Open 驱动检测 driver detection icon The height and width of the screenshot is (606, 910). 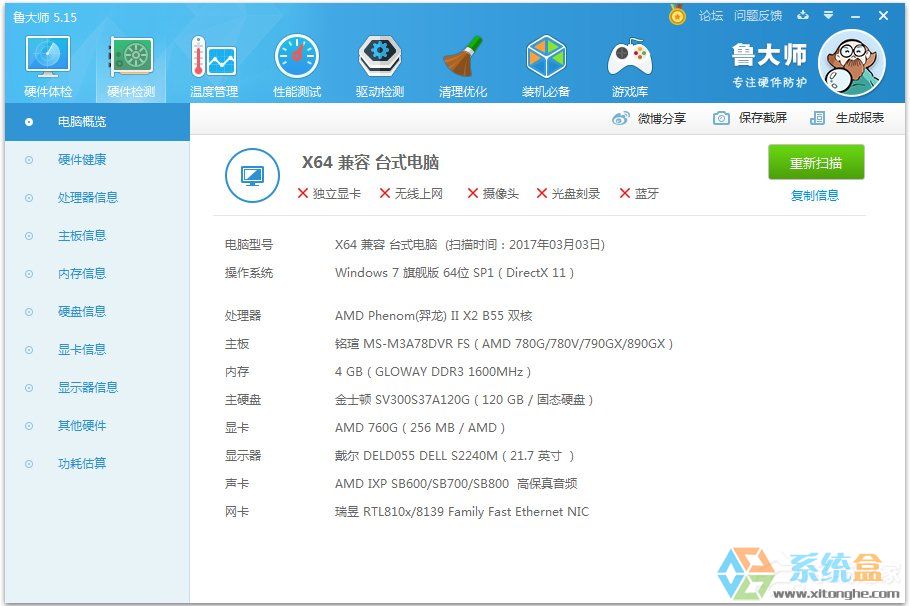coord(380,66)
